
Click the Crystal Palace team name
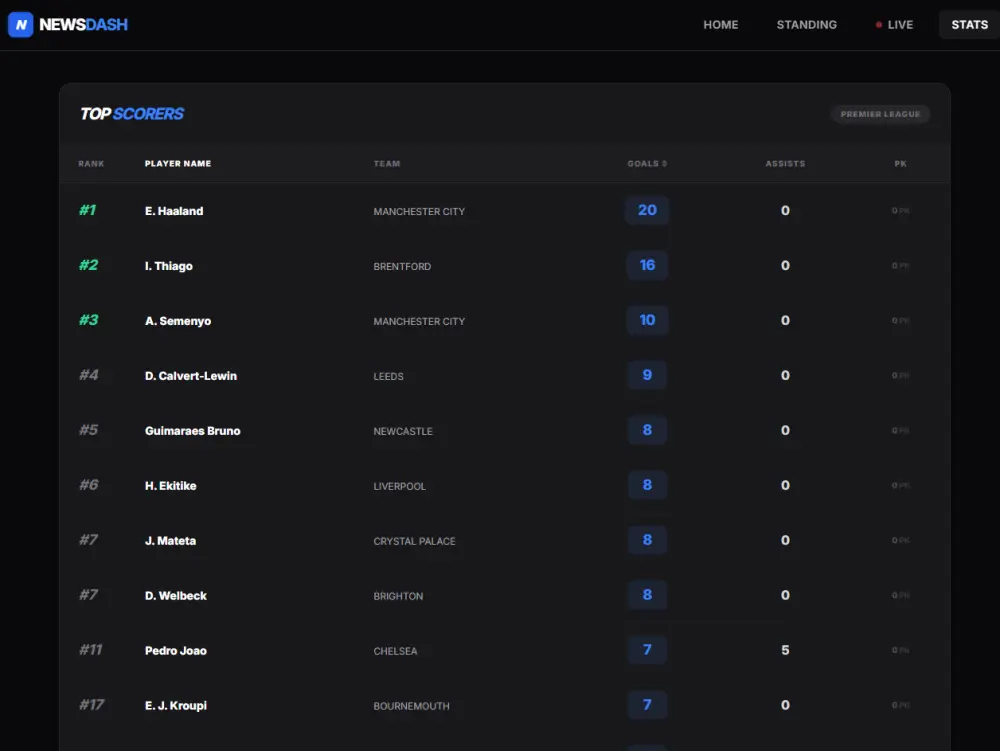pyautogui.click(x=414, y=541)
